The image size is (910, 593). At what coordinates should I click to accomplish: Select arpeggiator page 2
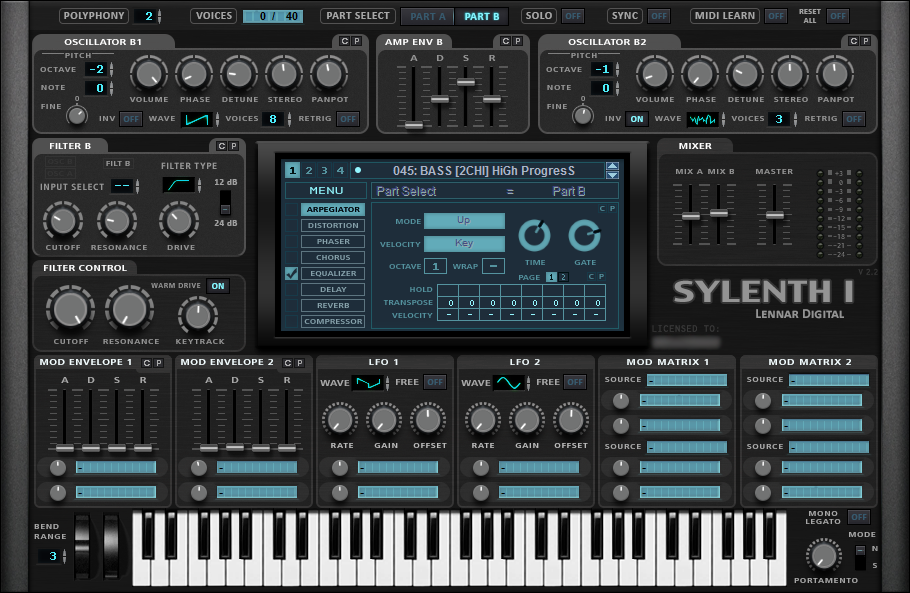pyautogui.click(x=563, y=277)
